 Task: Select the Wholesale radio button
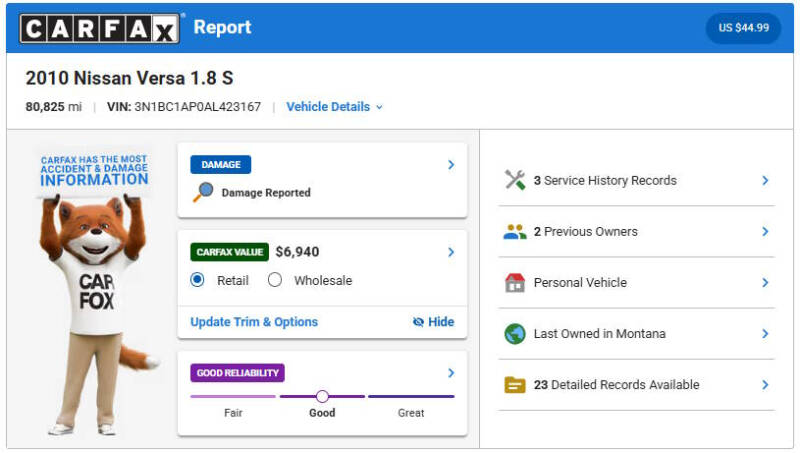(275, 280)
